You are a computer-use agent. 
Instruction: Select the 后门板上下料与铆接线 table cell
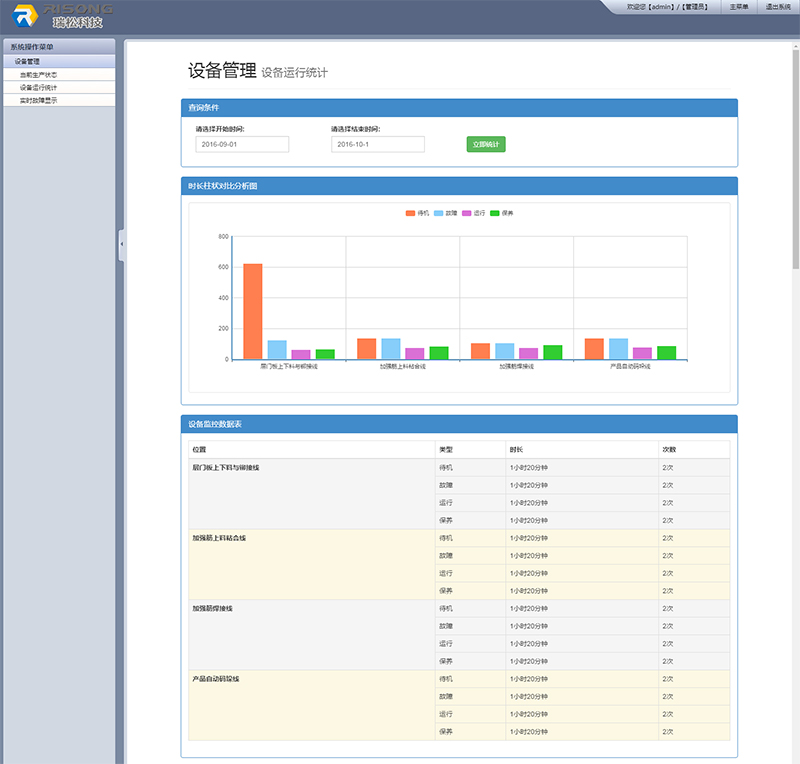coord(312,494)
